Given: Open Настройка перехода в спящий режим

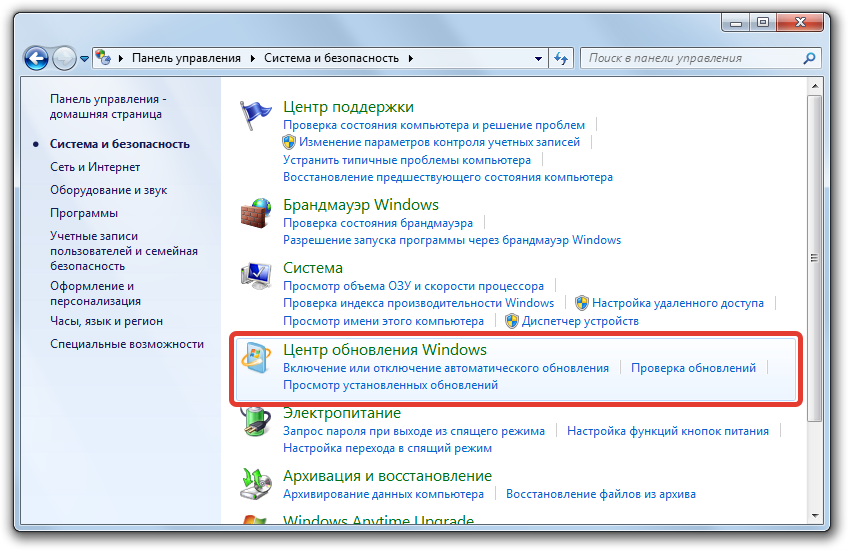Looking at the screenshot, I should tap(388, 448).
